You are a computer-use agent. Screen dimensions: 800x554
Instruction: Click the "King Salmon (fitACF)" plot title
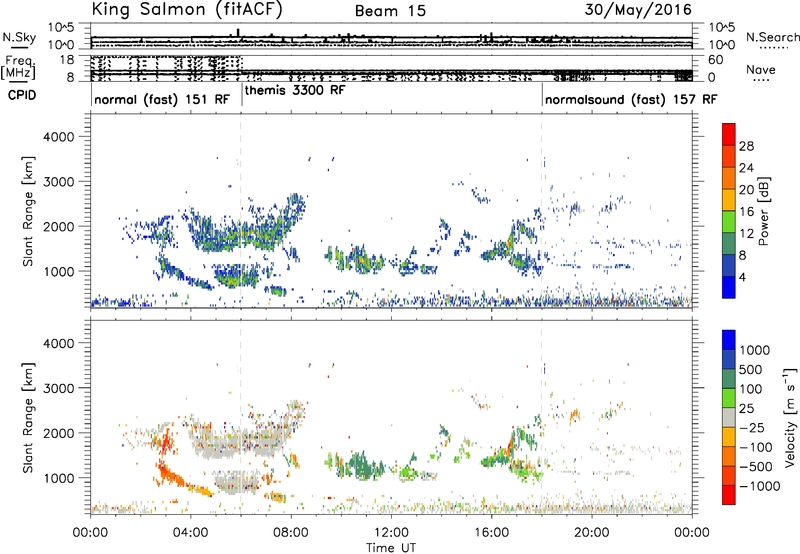point(187,10)
